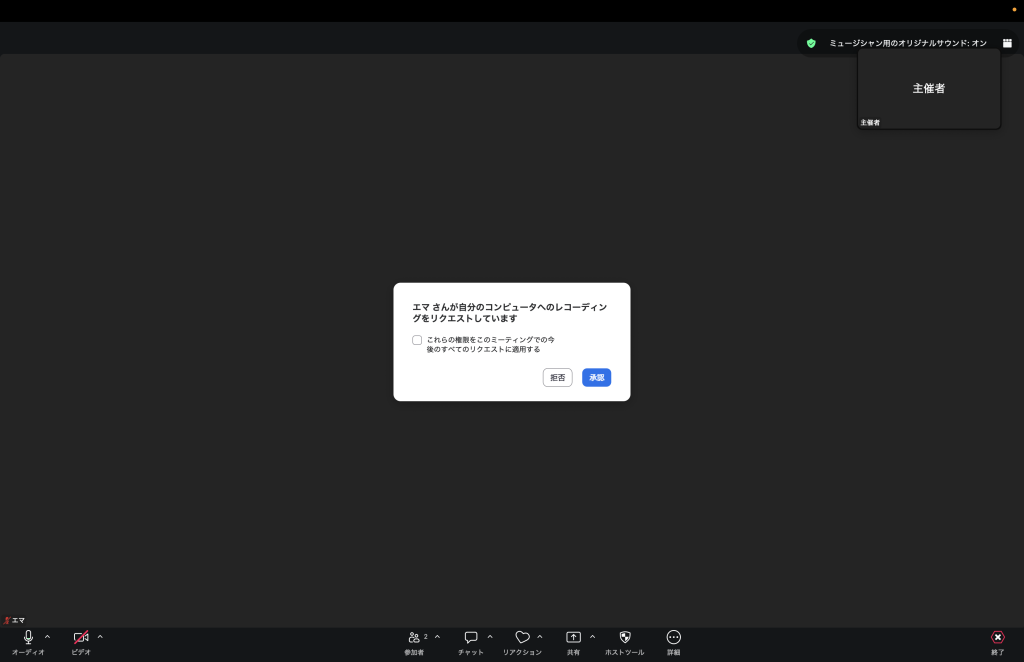Open the Participants panel icon
1024x662 pixels.
coord(414,637)
